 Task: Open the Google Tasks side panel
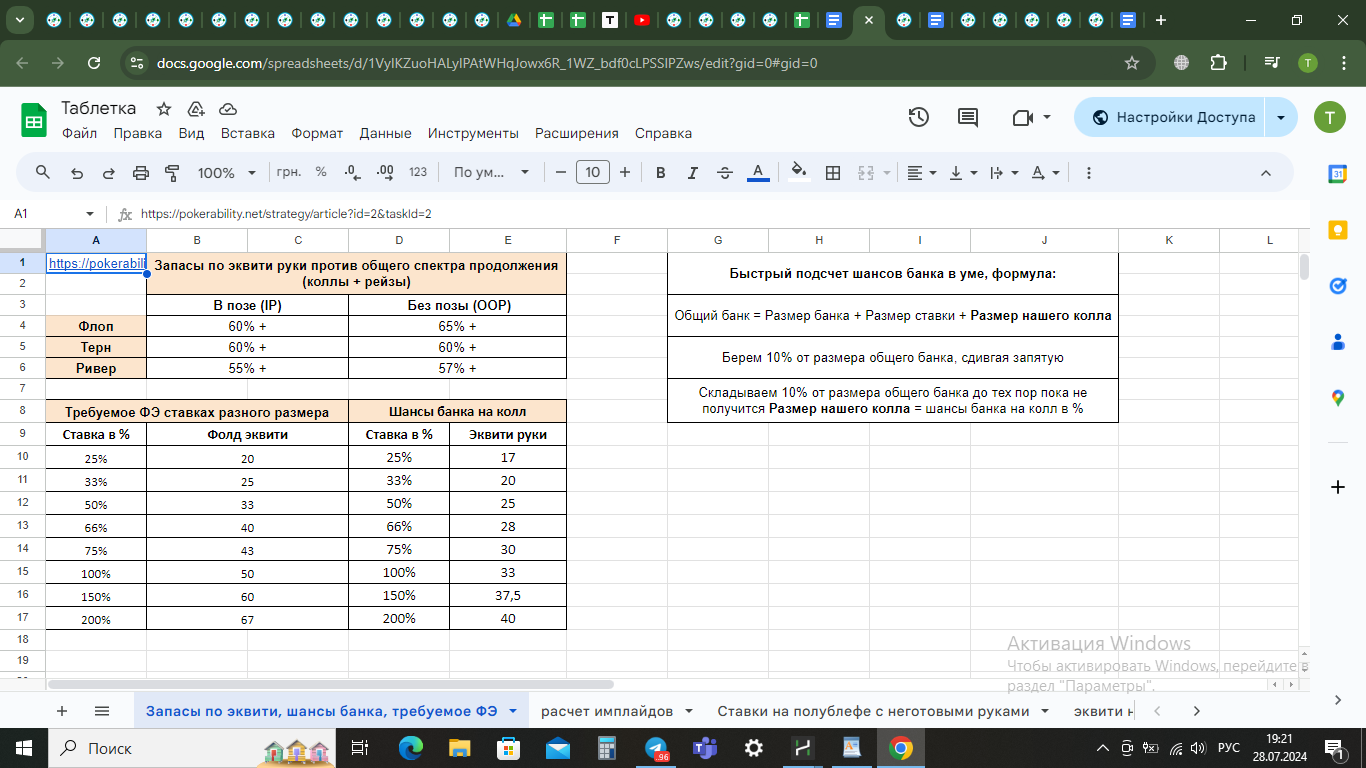coord(1338,286)
